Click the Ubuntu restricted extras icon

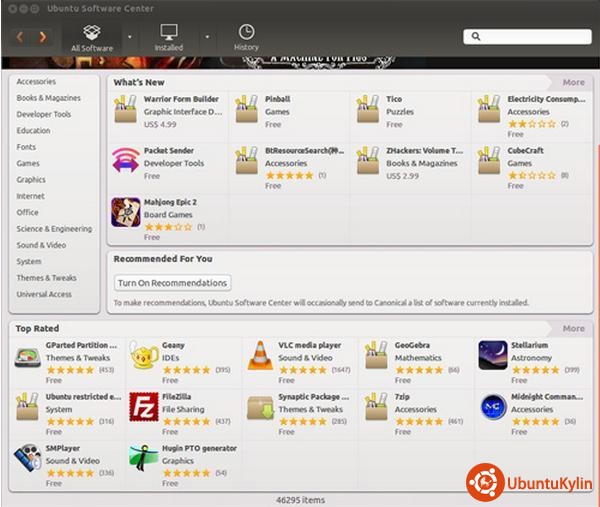pyautogui.click(x=27, y=407)
